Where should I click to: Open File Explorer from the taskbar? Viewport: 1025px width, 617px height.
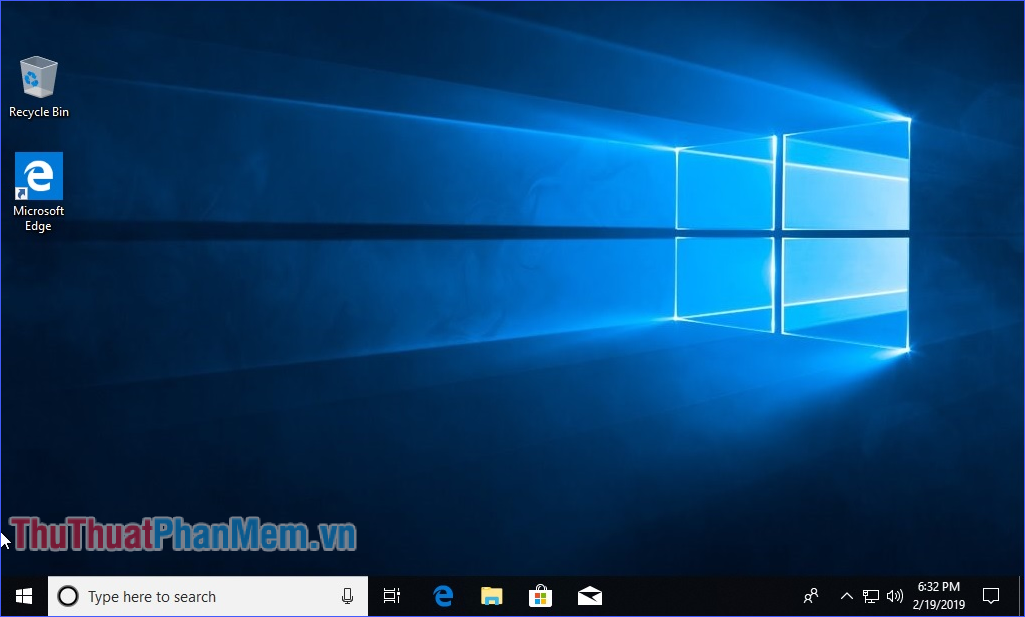click(x=491, y=595)
